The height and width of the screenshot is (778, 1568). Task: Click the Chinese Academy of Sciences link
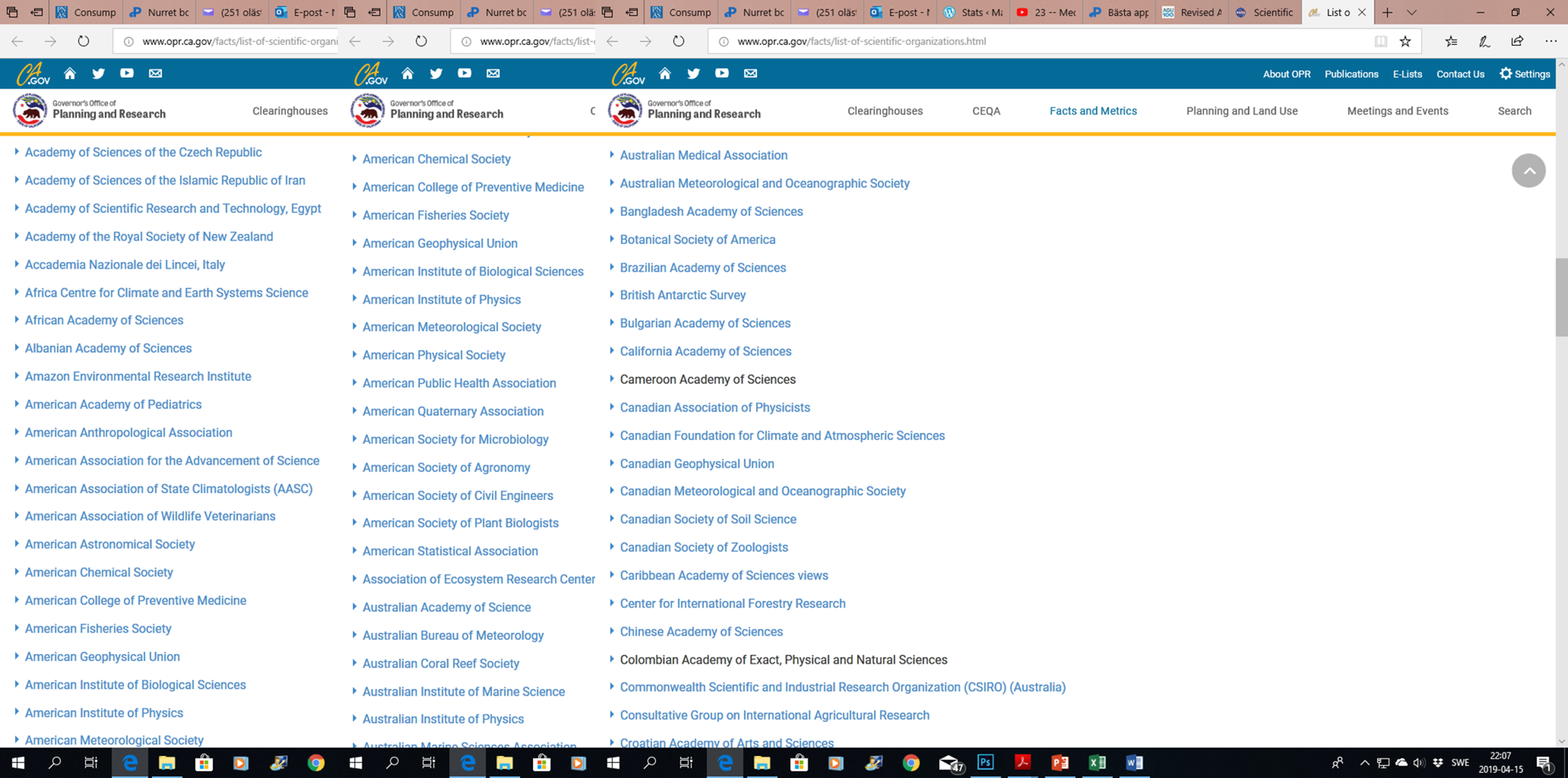[701, 632]
